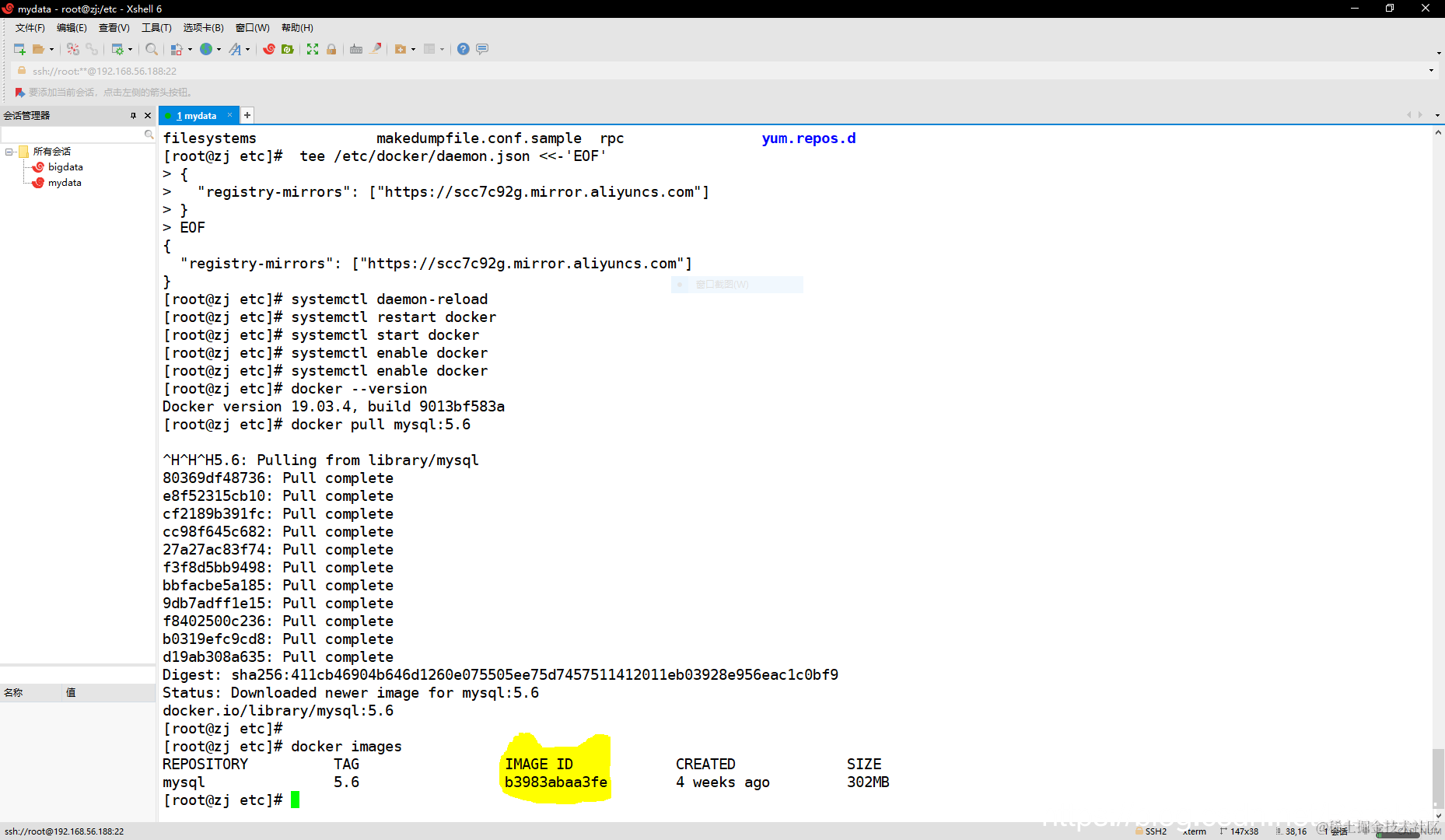Image resolution: width=1445 pixels, height=840 pixels.
Task: Click the lock screen padlock icon
Action: [x=331, y=49]
